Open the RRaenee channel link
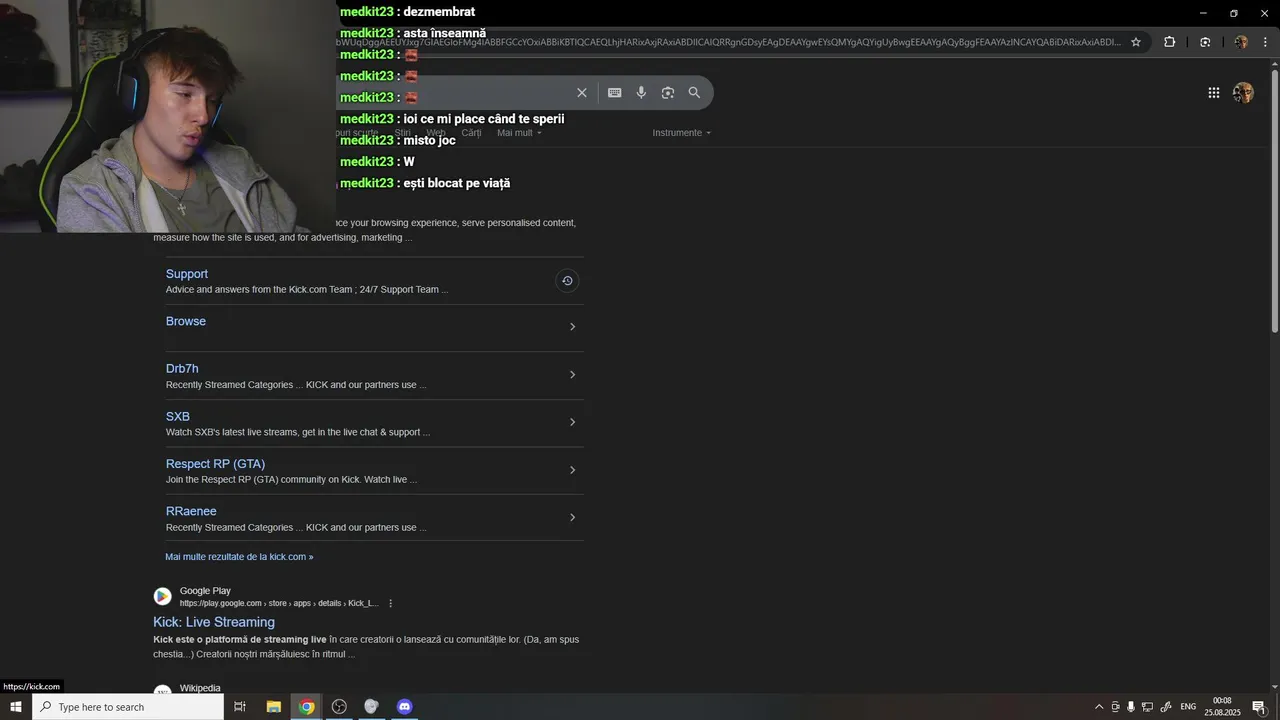The width and height of the screenshot is (1280, 720). pyautogui.click(x=191, y=511)
